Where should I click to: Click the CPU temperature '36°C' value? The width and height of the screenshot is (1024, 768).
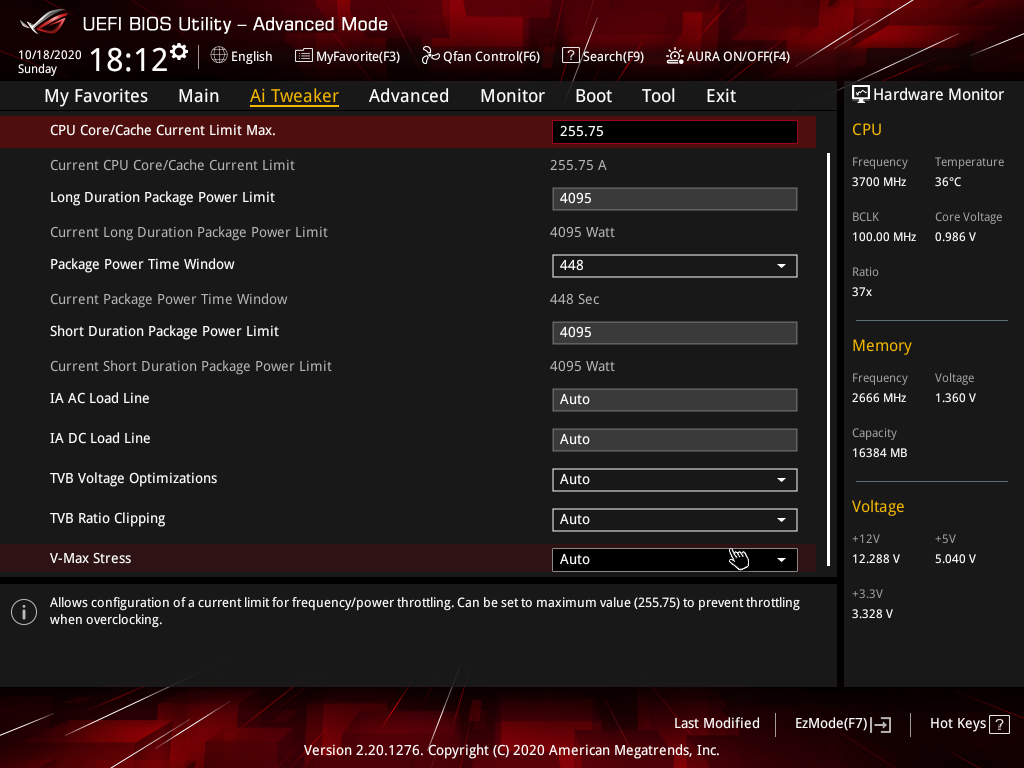tap(948, 182)
